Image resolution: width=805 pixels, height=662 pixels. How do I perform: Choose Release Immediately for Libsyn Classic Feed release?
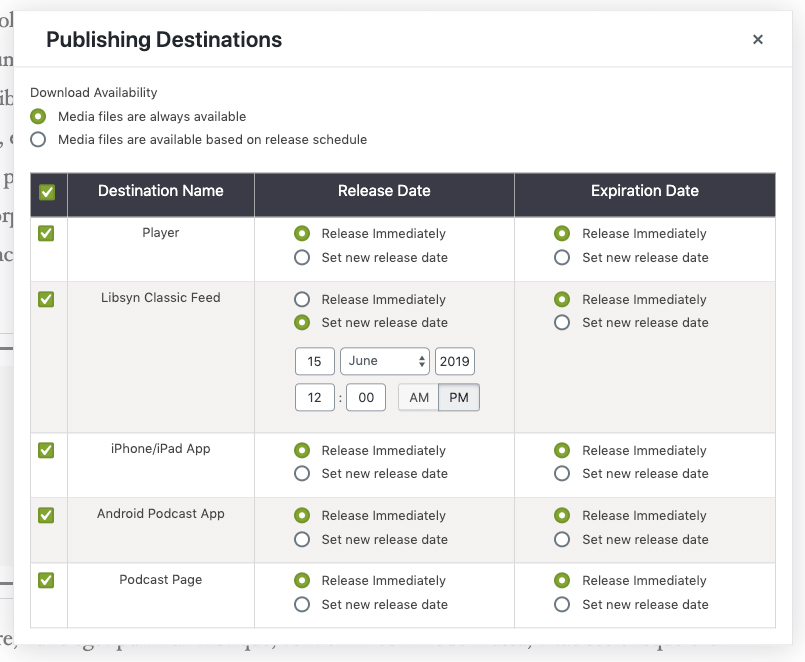[302, 299]
